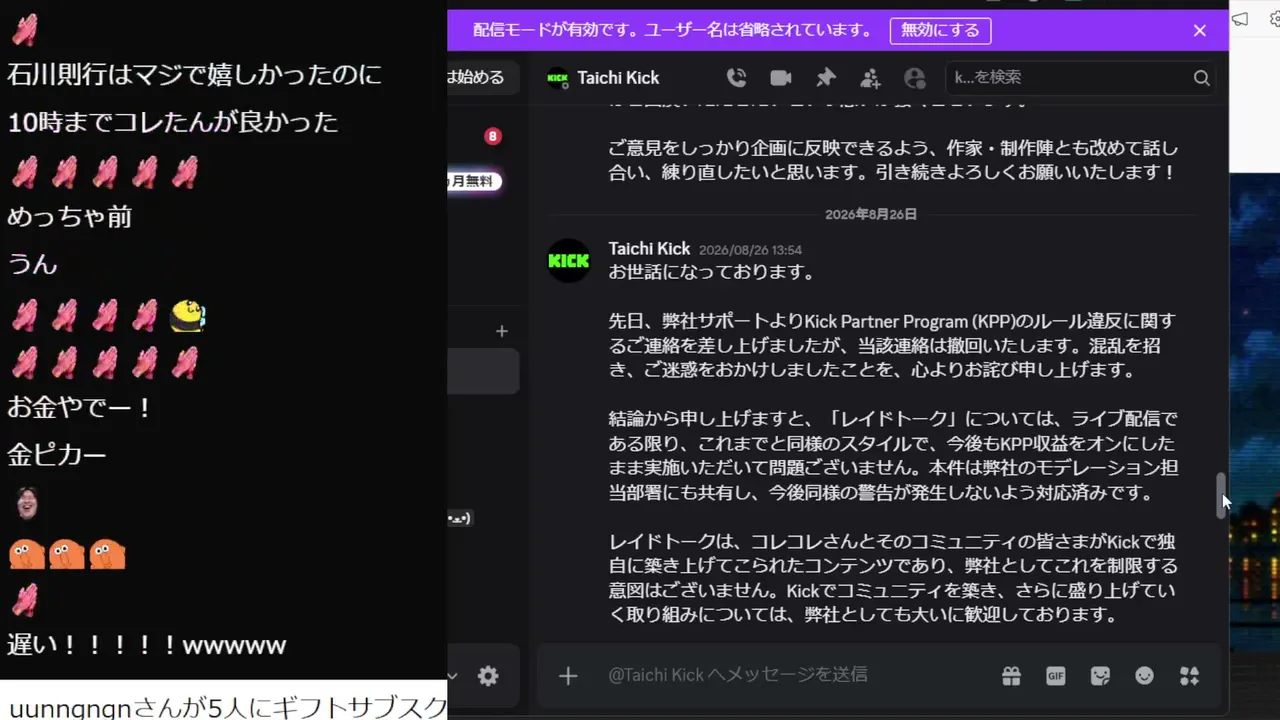Click the Taichi Kick name in the header
Screen dimensions: 1280x720
(618, 78)
